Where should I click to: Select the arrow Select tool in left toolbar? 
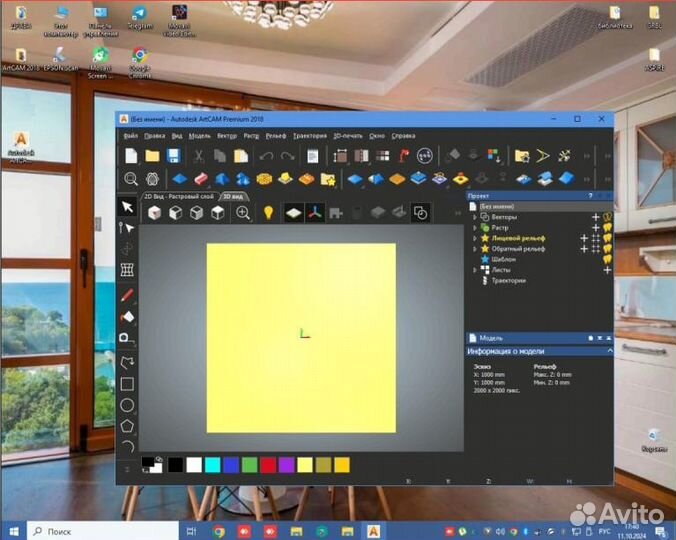point(127,207)
